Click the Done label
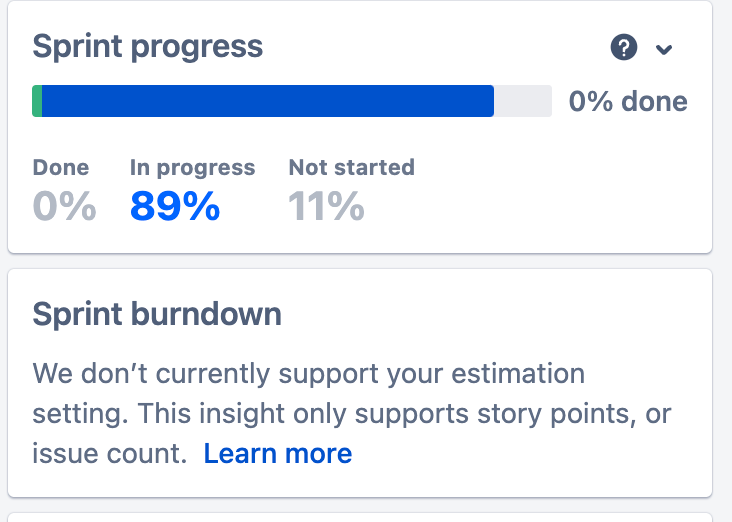The image size is (732, 522). point(61,167)
